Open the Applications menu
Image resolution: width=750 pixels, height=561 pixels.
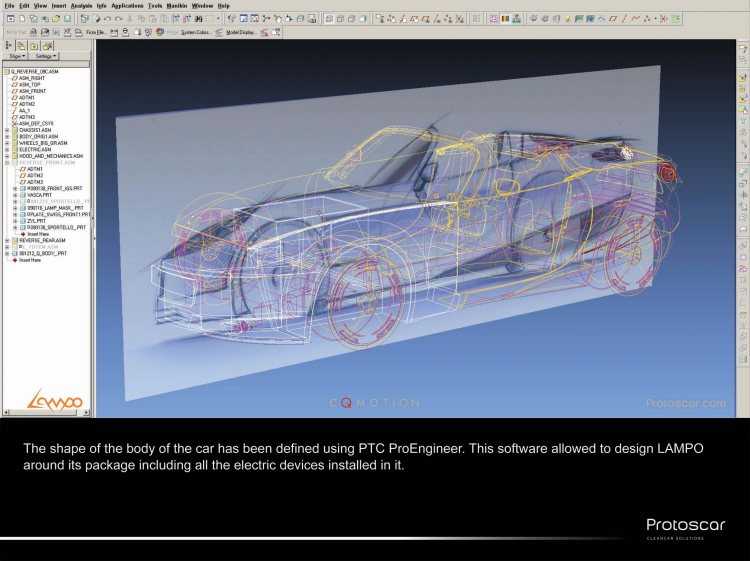pyautogui.click(x=127, y=6)
